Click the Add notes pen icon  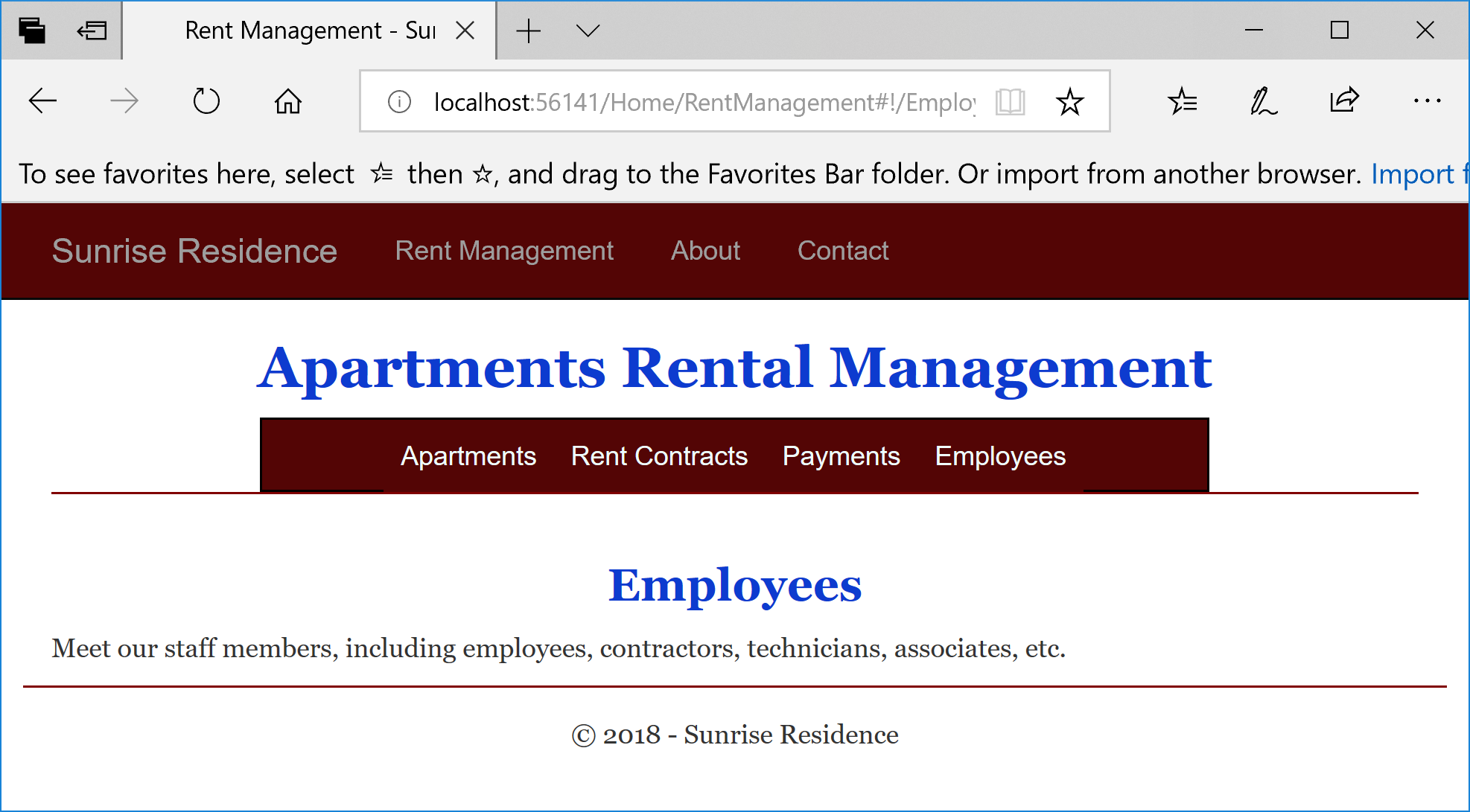[x=1264, y=100]
